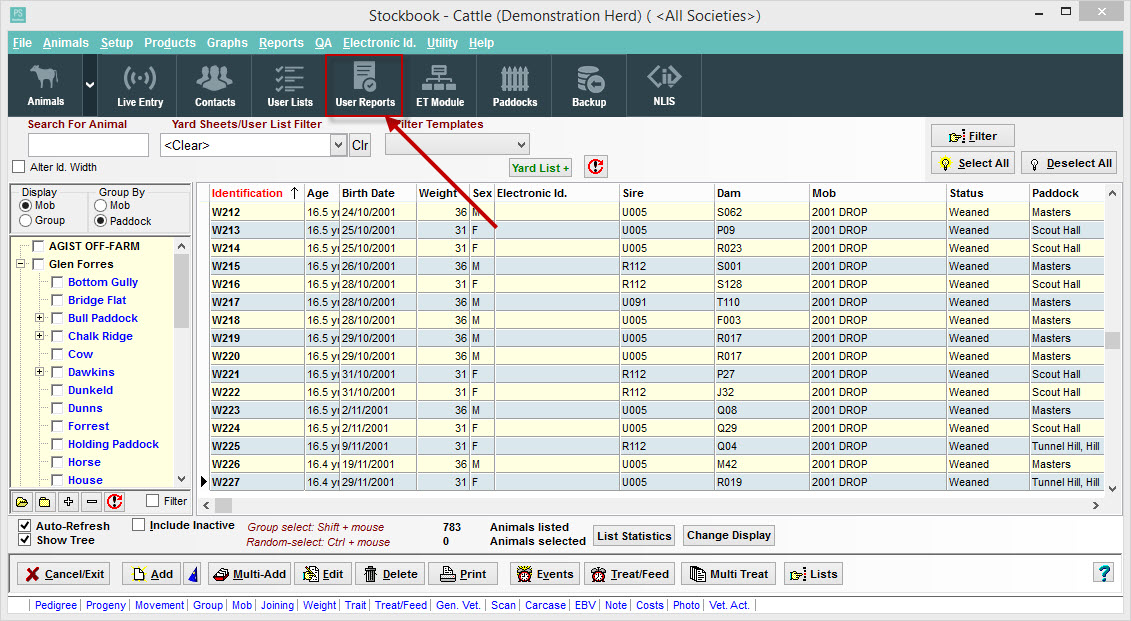This screenshot has height=621, width=1131.
Task: Open the NLIS module
Action: coord(664,86)
